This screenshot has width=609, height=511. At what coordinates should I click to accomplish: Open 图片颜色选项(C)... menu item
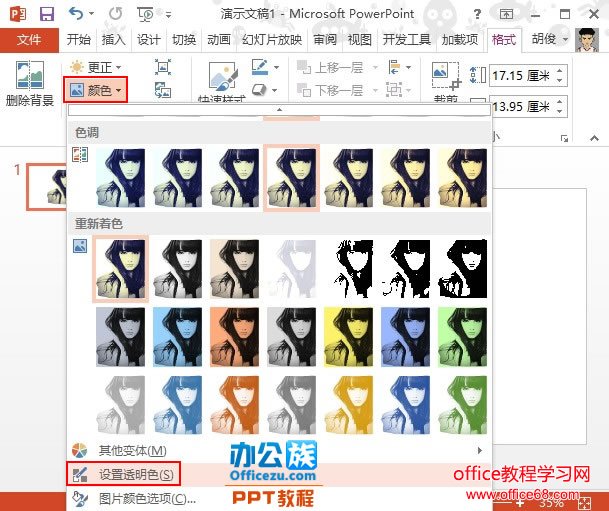(x=279, y=498)
